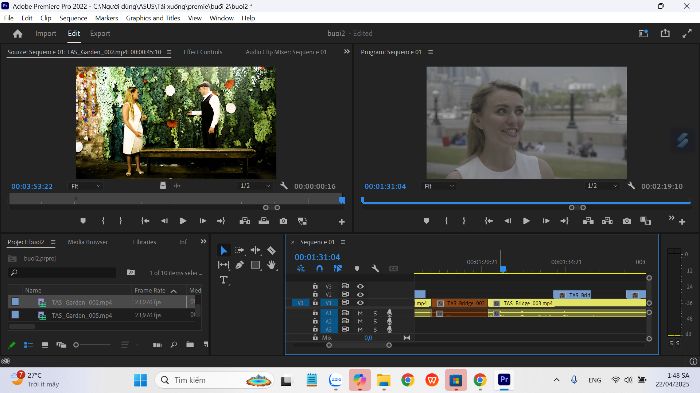Toggle checkbox for TAS_Garden_002.mp4
Screen dimensions: 700x393
[15, 302]
